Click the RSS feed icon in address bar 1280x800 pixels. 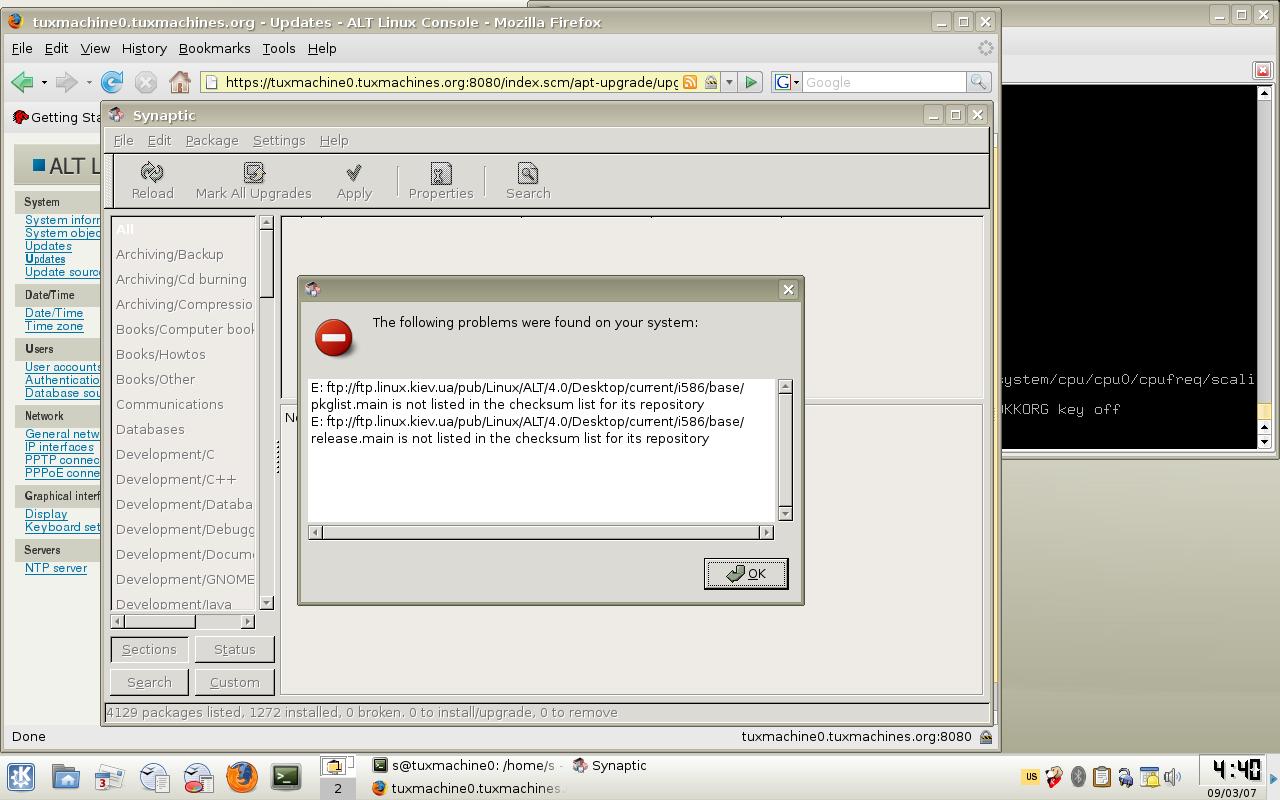pyautogui.click(x=690, y=82)
